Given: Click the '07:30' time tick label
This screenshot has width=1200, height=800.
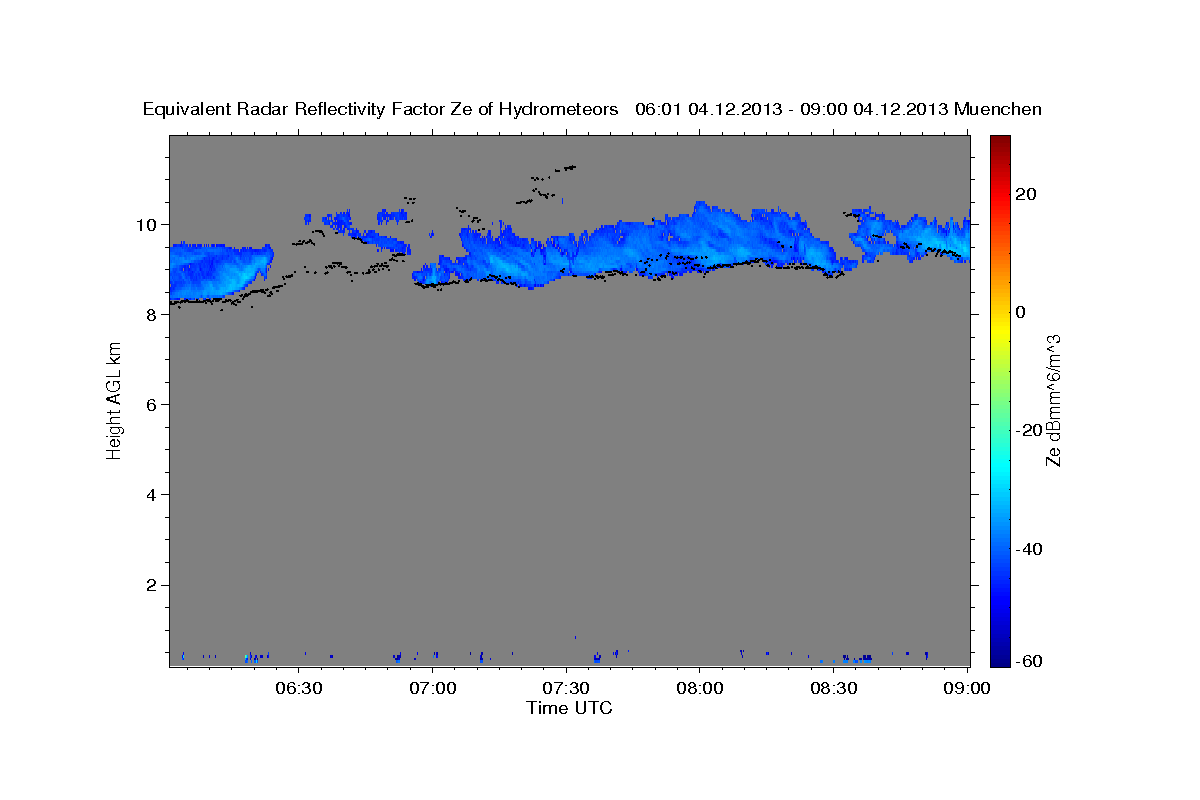Looking at the screenshot, I should [567, 689].
